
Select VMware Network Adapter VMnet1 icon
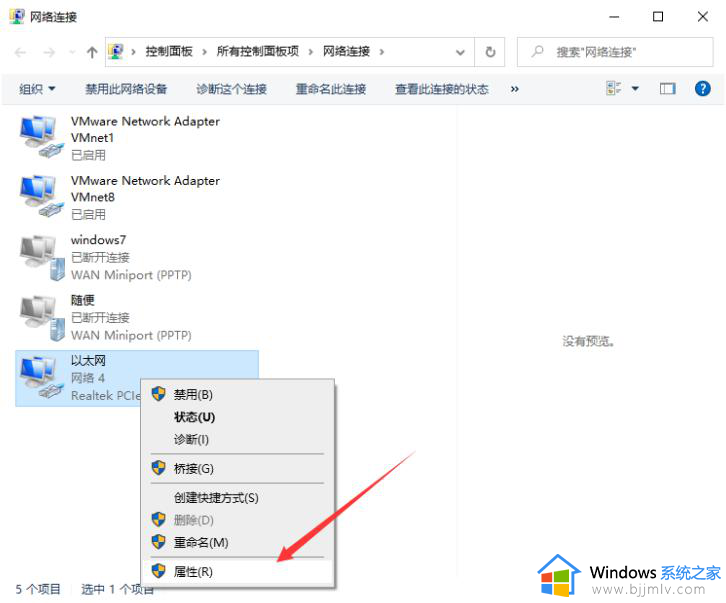point(41,137)
